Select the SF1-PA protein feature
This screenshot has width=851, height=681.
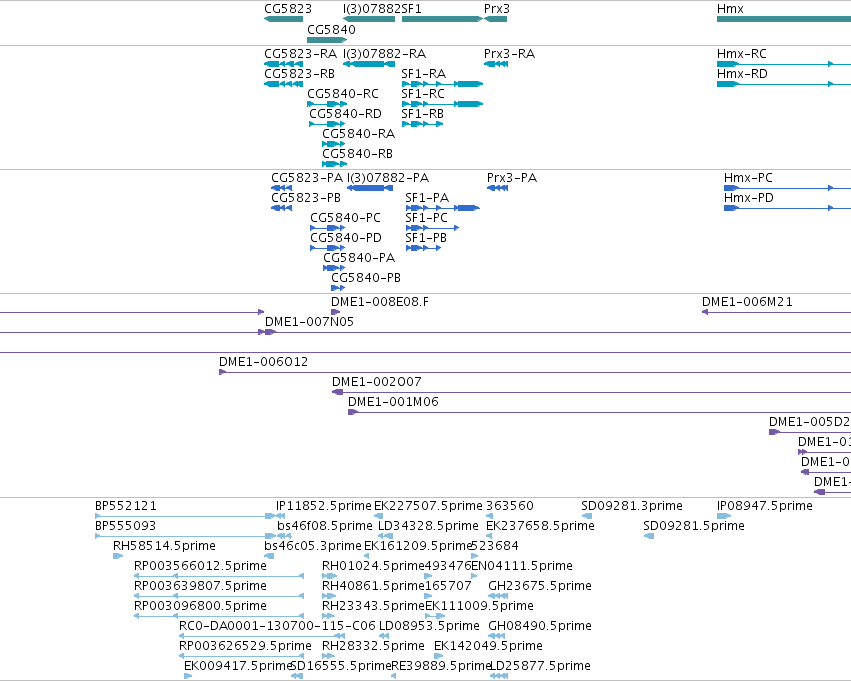[x=442, y=208]
